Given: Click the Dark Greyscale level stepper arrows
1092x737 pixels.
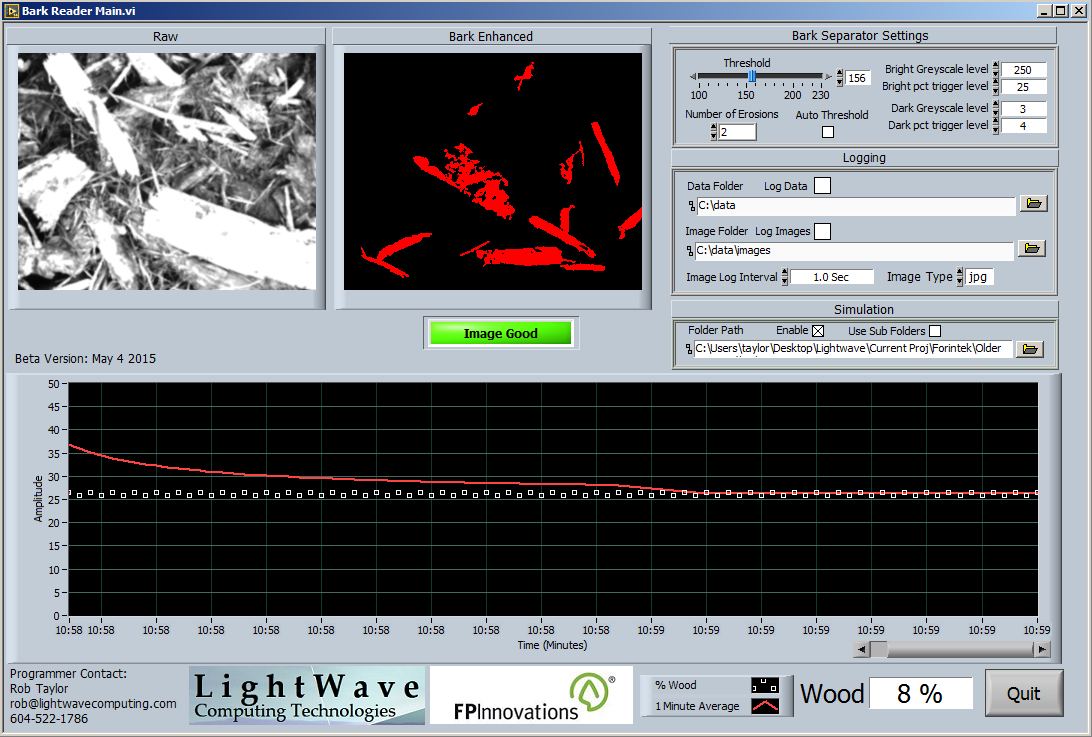Looking at the screenshot, I should [996, 108].
